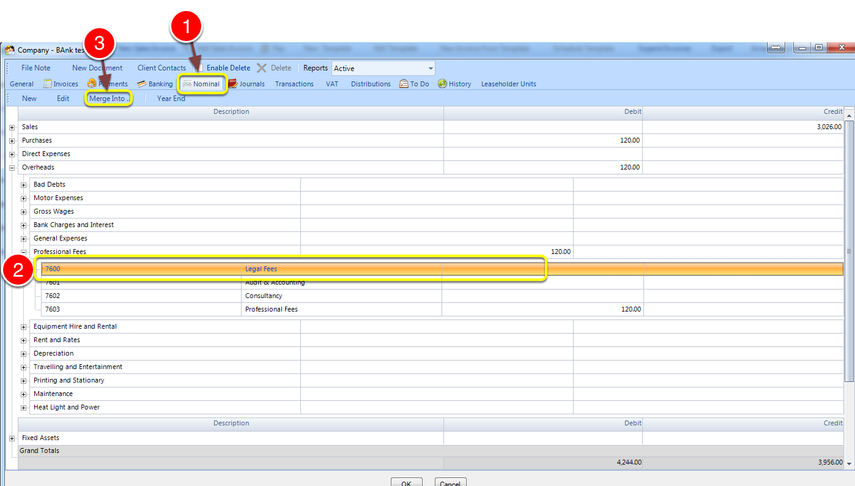Expand Equipment Hire and Rental
The width and height of the screenshot is (855, 486).
pos(23,327)
